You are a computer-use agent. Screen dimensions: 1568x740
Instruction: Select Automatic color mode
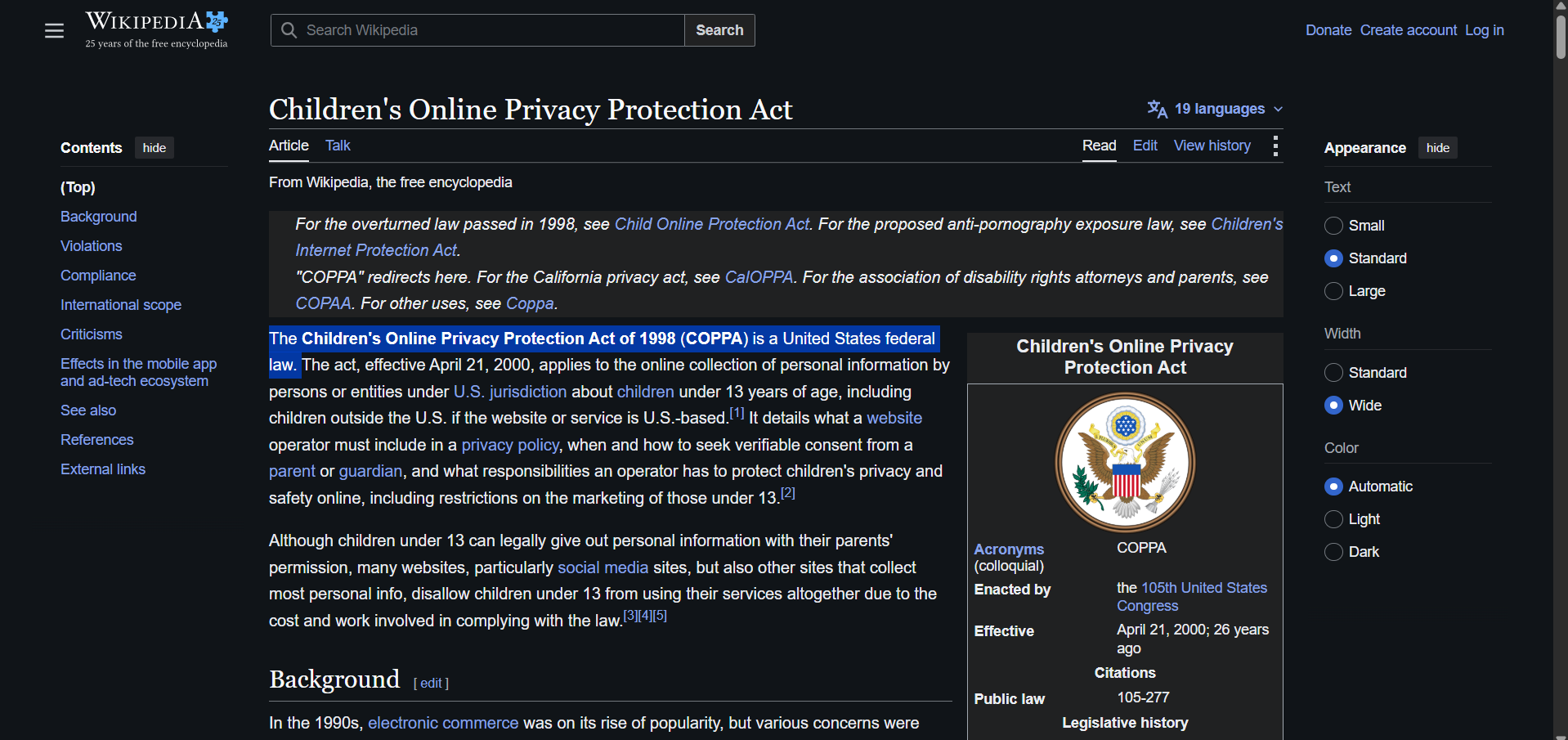point(1333,487)
